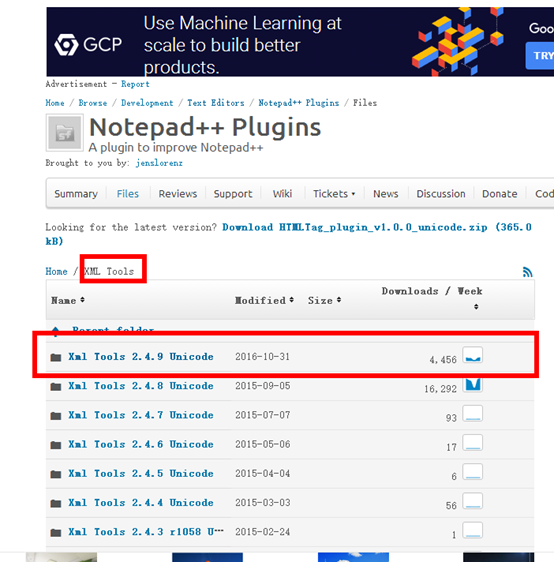
Task: Click folder icon for Xml Tools 2.4.6
Action: [x=56, y=445]
